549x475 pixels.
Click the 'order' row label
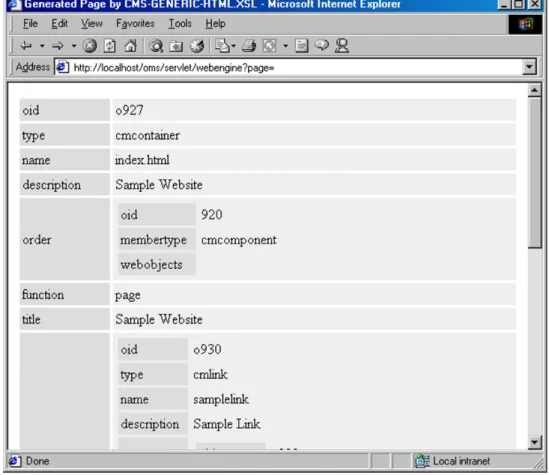click(37, 240)
